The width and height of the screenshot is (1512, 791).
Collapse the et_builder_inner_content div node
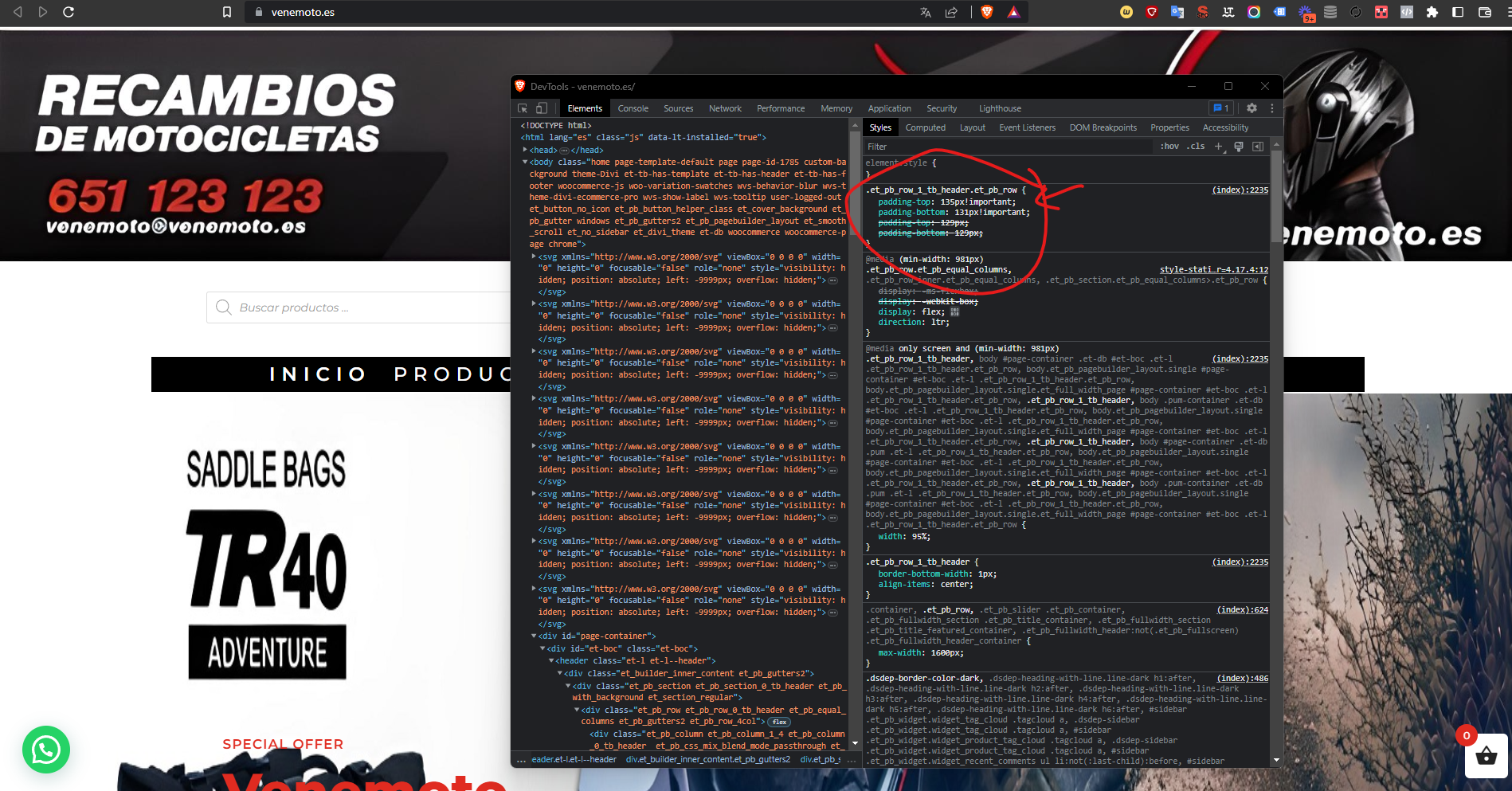pyautogui.click(x=560, y=673)
